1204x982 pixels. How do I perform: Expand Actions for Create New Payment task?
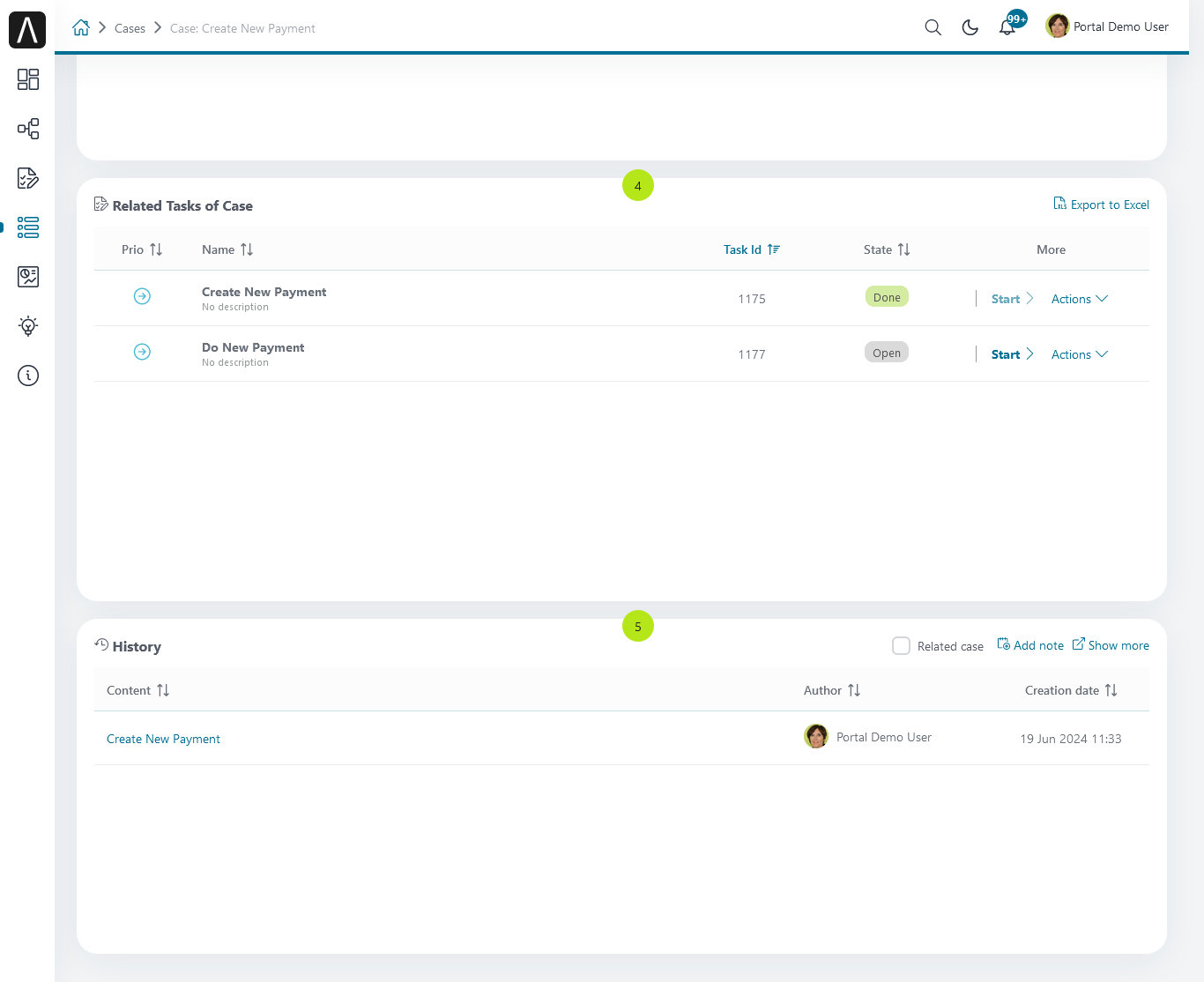(1080, 299)
